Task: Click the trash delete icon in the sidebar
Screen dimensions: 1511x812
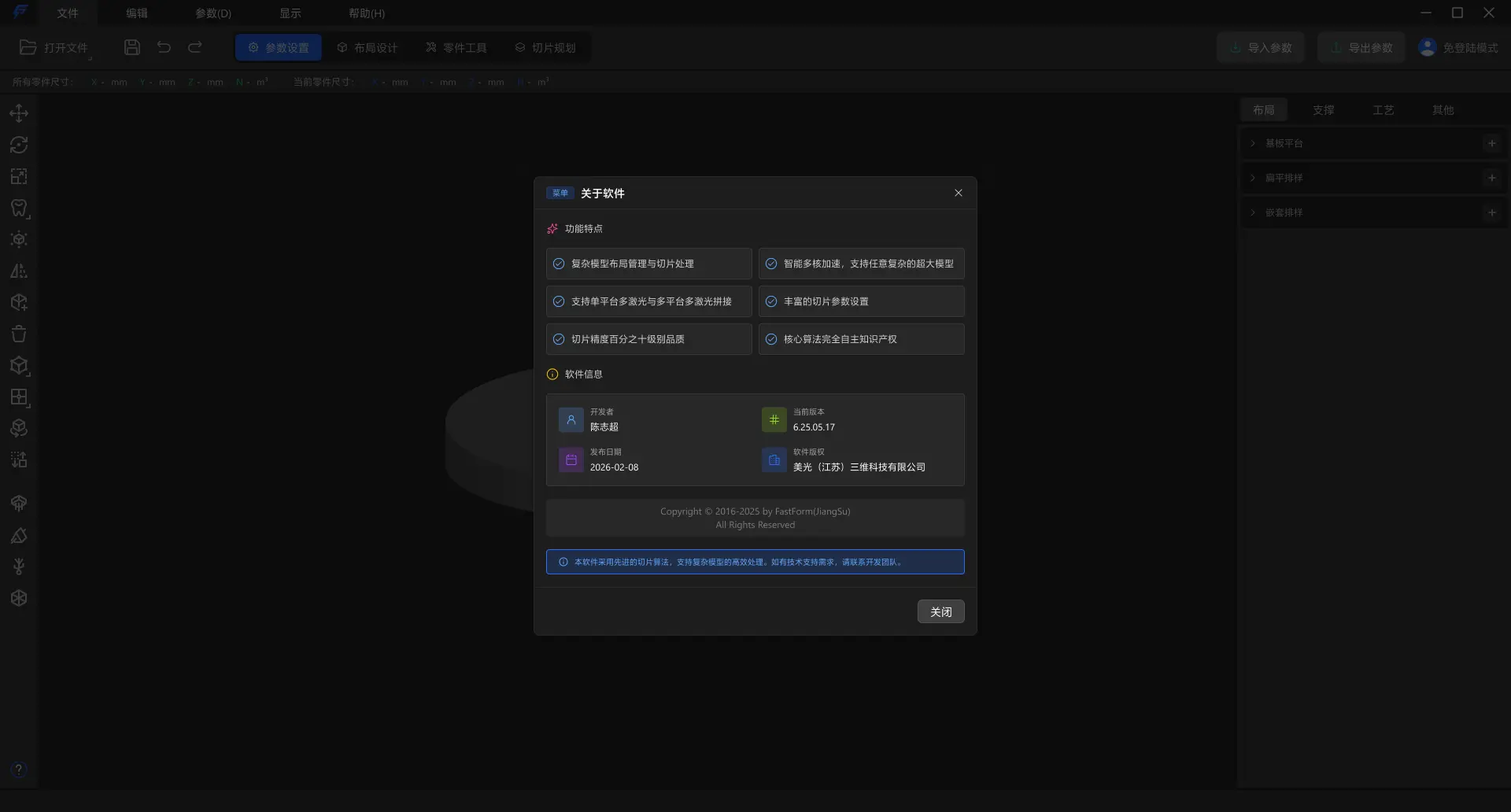Action: tap(19, 334)
